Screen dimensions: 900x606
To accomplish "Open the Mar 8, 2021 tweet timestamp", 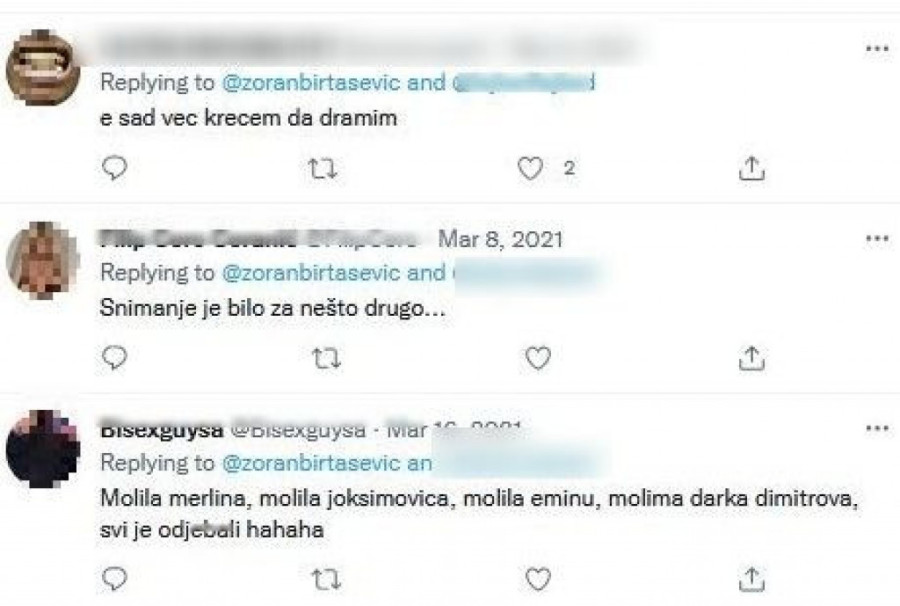I will [501, 239].
